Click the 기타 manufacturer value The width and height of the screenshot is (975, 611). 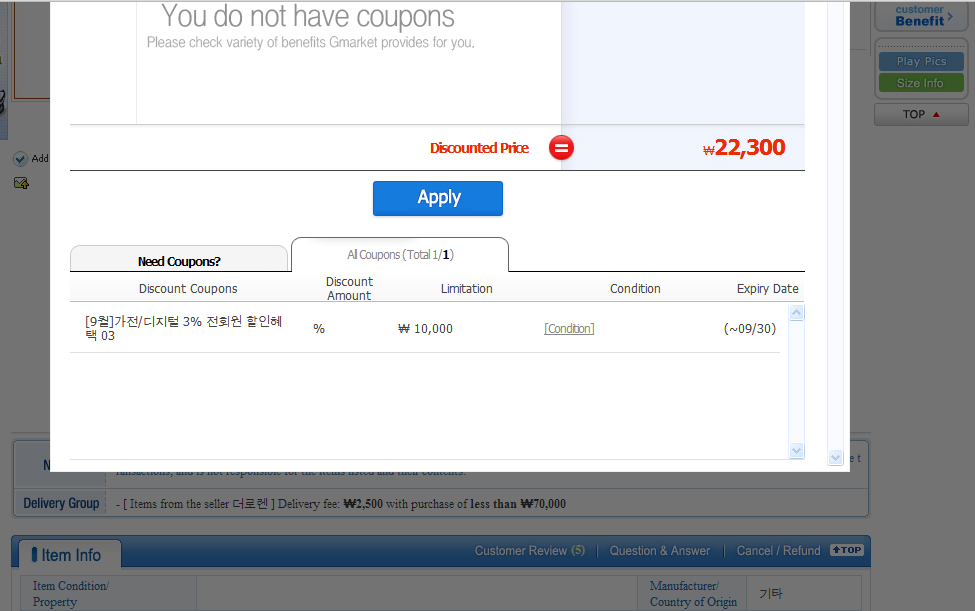770,594
